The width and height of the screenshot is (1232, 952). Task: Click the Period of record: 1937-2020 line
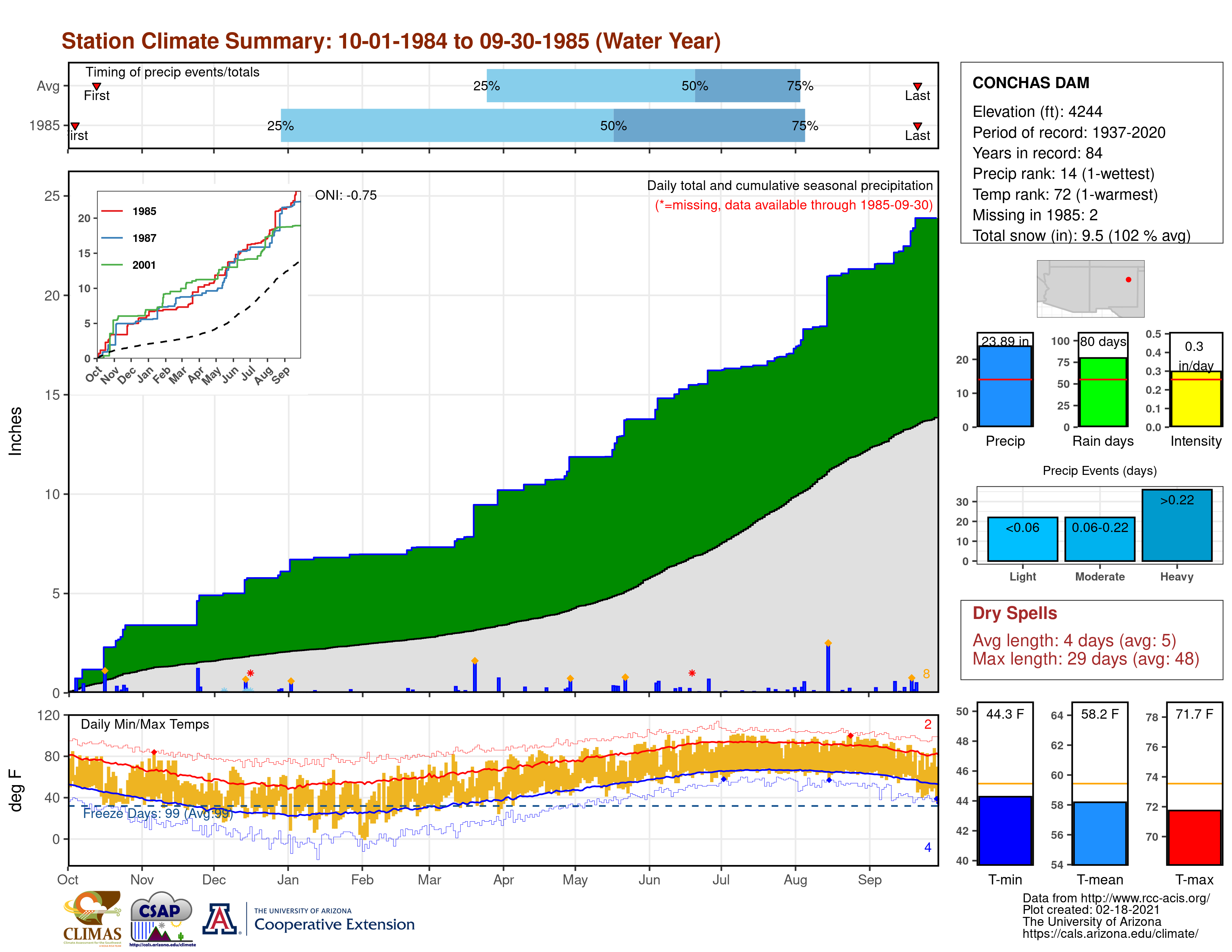point(1069,133)
